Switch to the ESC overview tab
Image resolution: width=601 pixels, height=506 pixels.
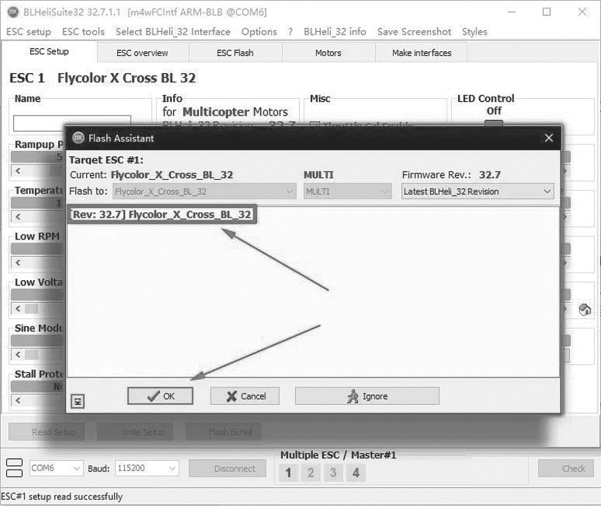pyautogui.click(x=142, y=53)
